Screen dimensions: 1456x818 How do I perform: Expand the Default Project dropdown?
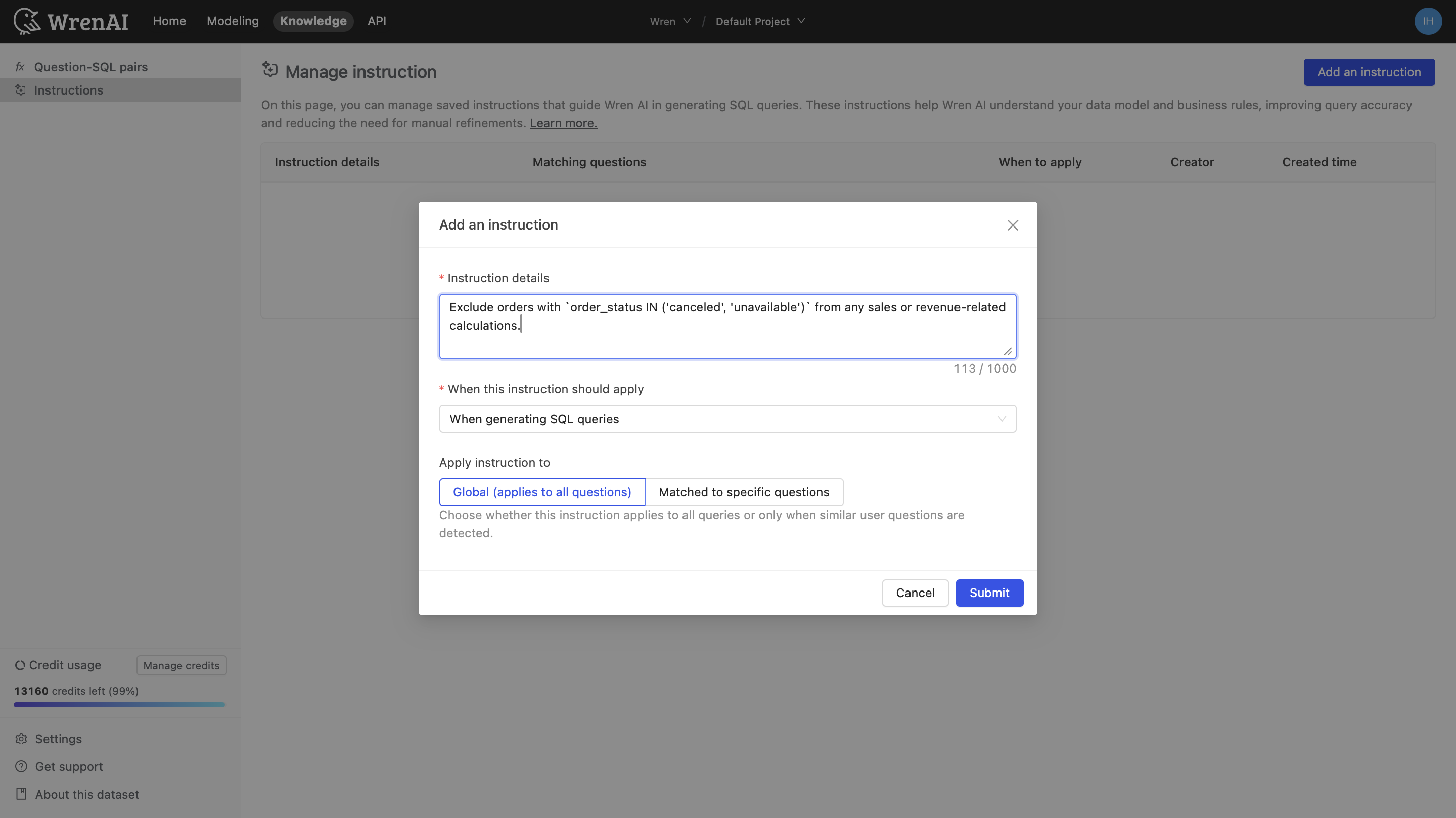(760, 21)
